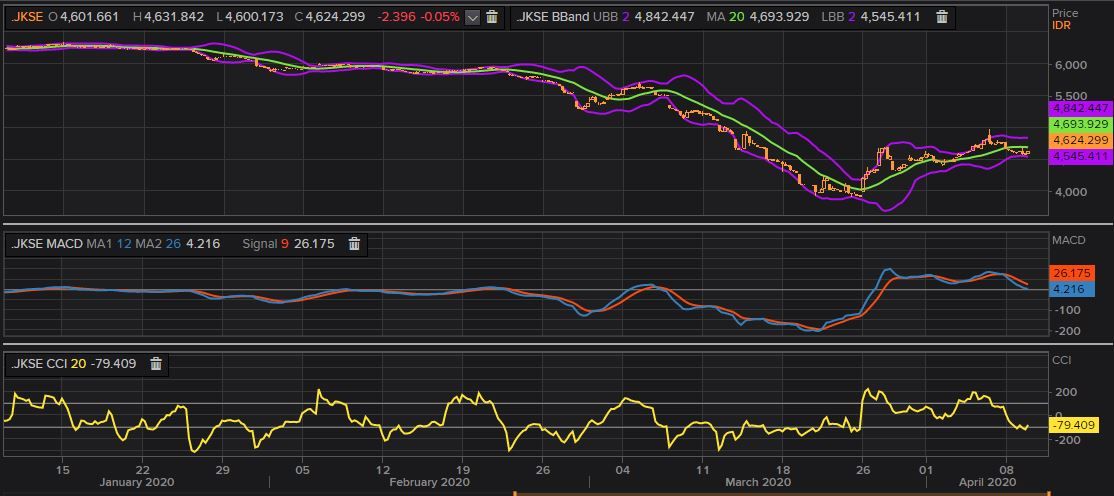Click the March 2020 label on time axis
The image size is (1114, 496).
click(x=756, y=482)
